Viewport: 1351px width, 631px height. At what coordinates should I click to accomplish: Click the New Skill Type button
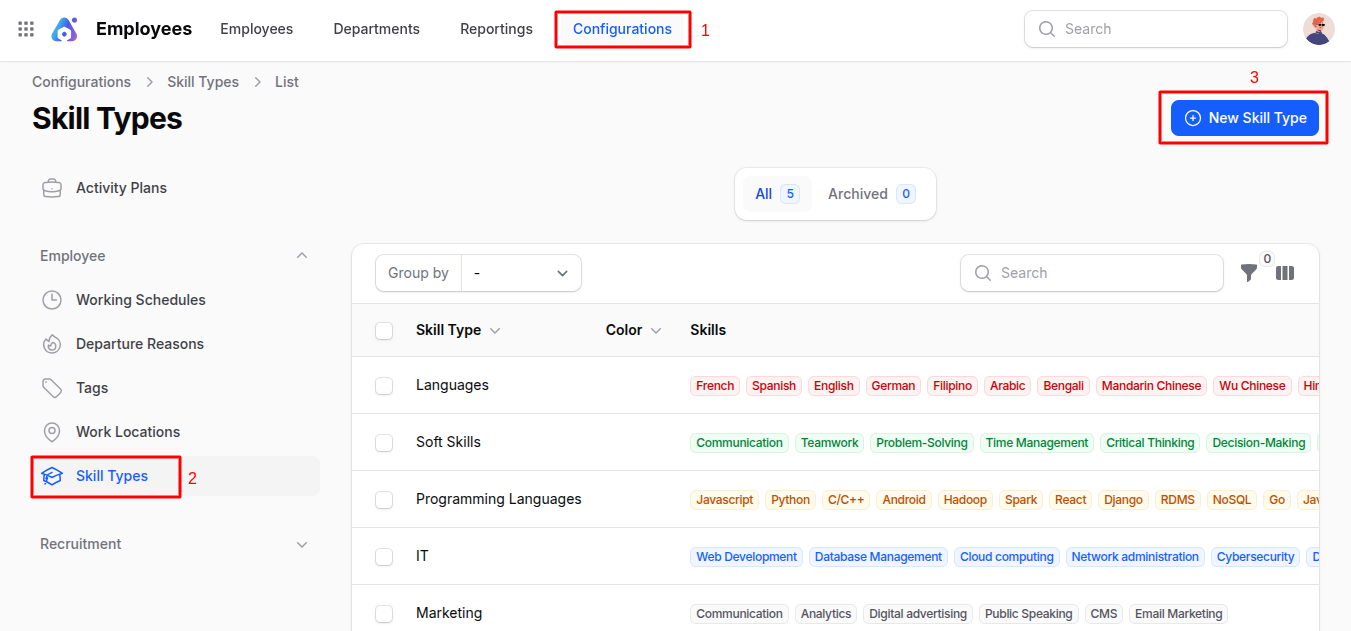tap(1245, 118)
